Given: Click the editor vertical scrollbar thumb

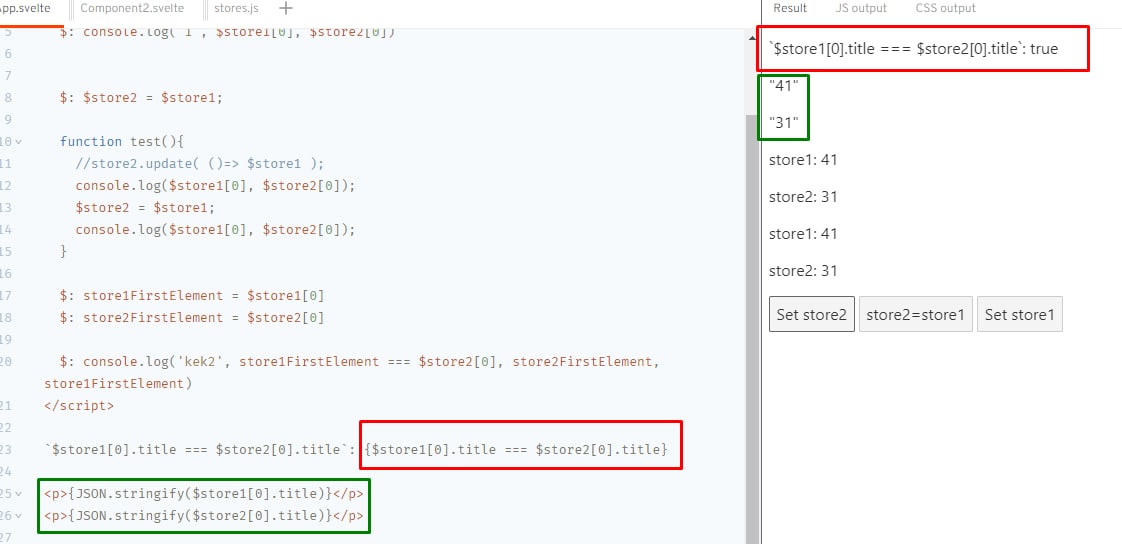Looking at the screenshot, I should (752, 329).
